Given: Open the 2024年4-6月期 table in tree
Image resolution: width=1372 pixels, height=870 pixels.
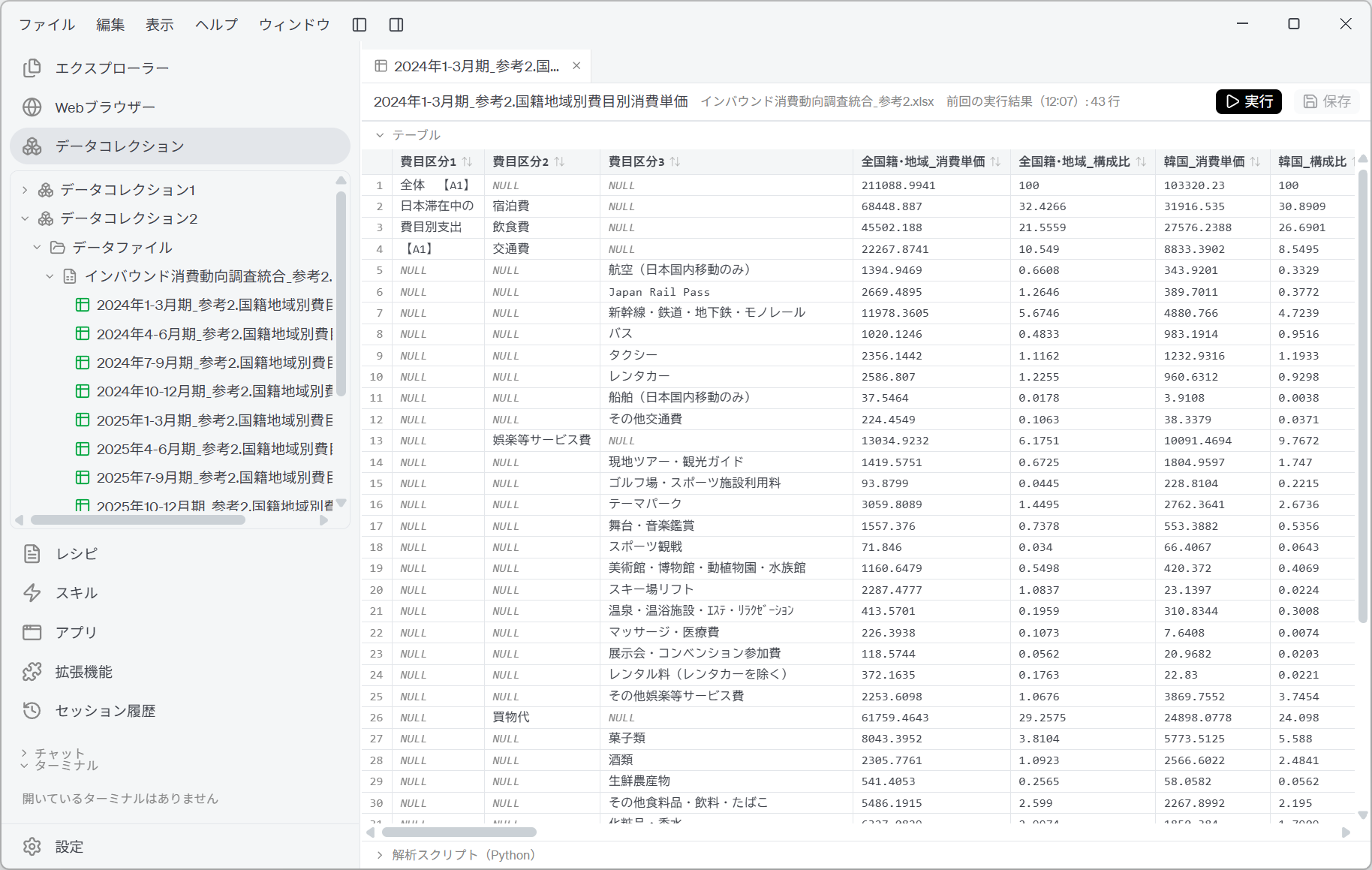Looking at the screenshot, I should pyautogui.click(x=204, y=334).
